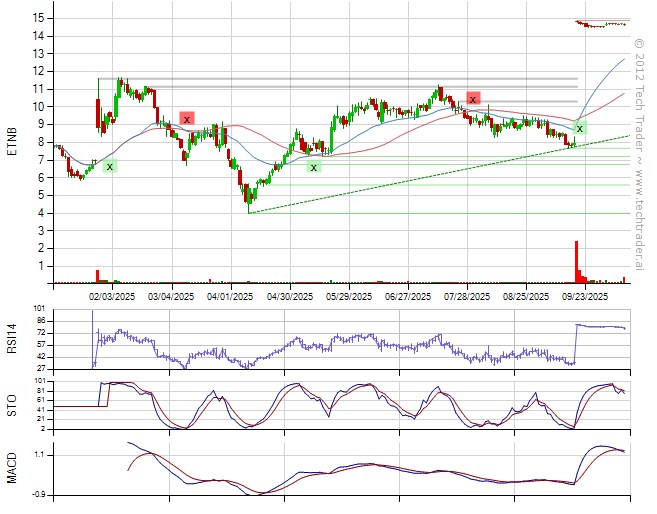The height and width of the screenshot is (514, 657).
Task: Click the tallest red volume spike bar
Action: [576, 261]
